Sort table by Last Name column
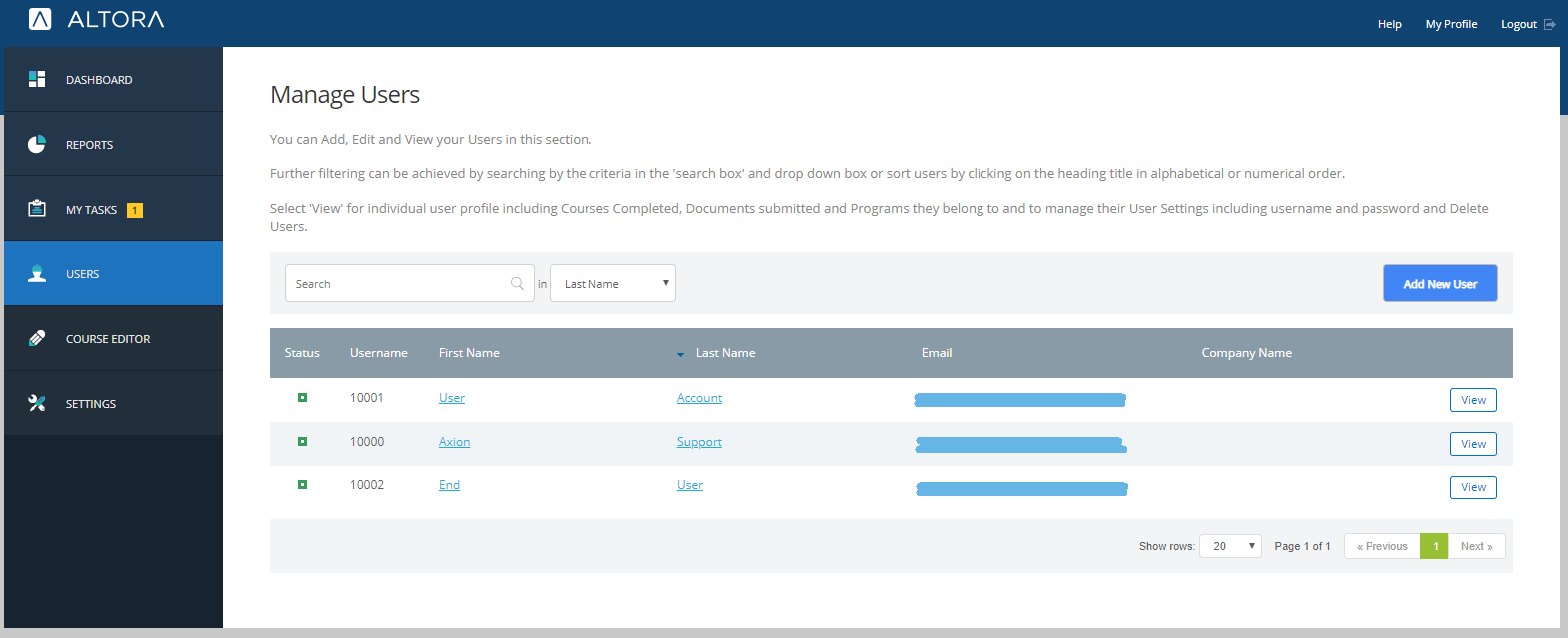 point(724,353)
